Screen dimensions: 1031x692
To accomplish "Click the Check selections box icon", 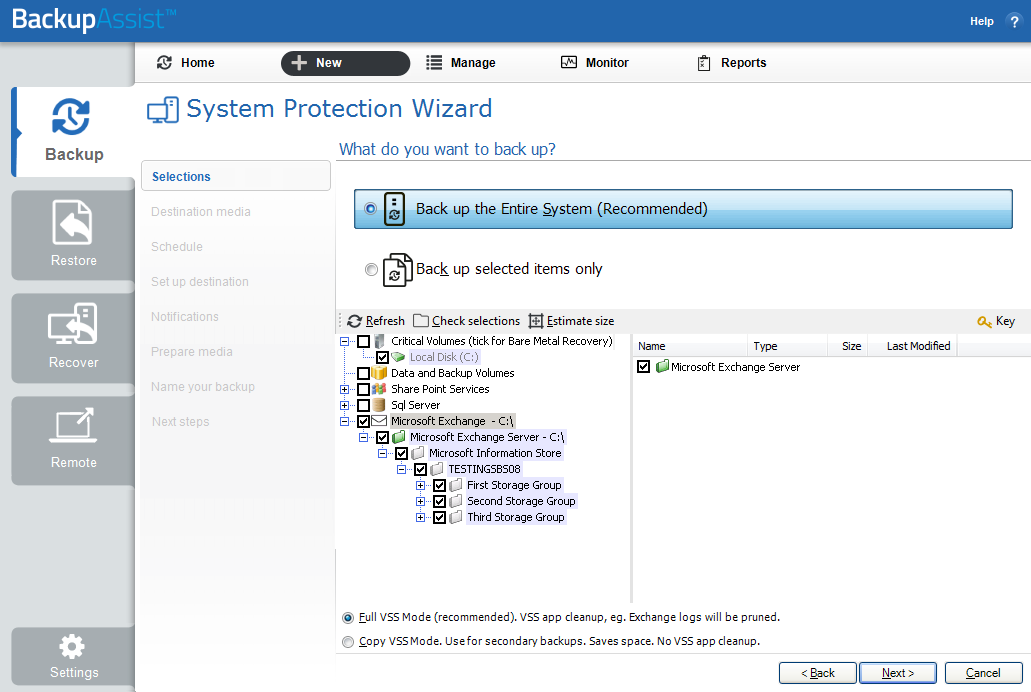I will point(421,321).
